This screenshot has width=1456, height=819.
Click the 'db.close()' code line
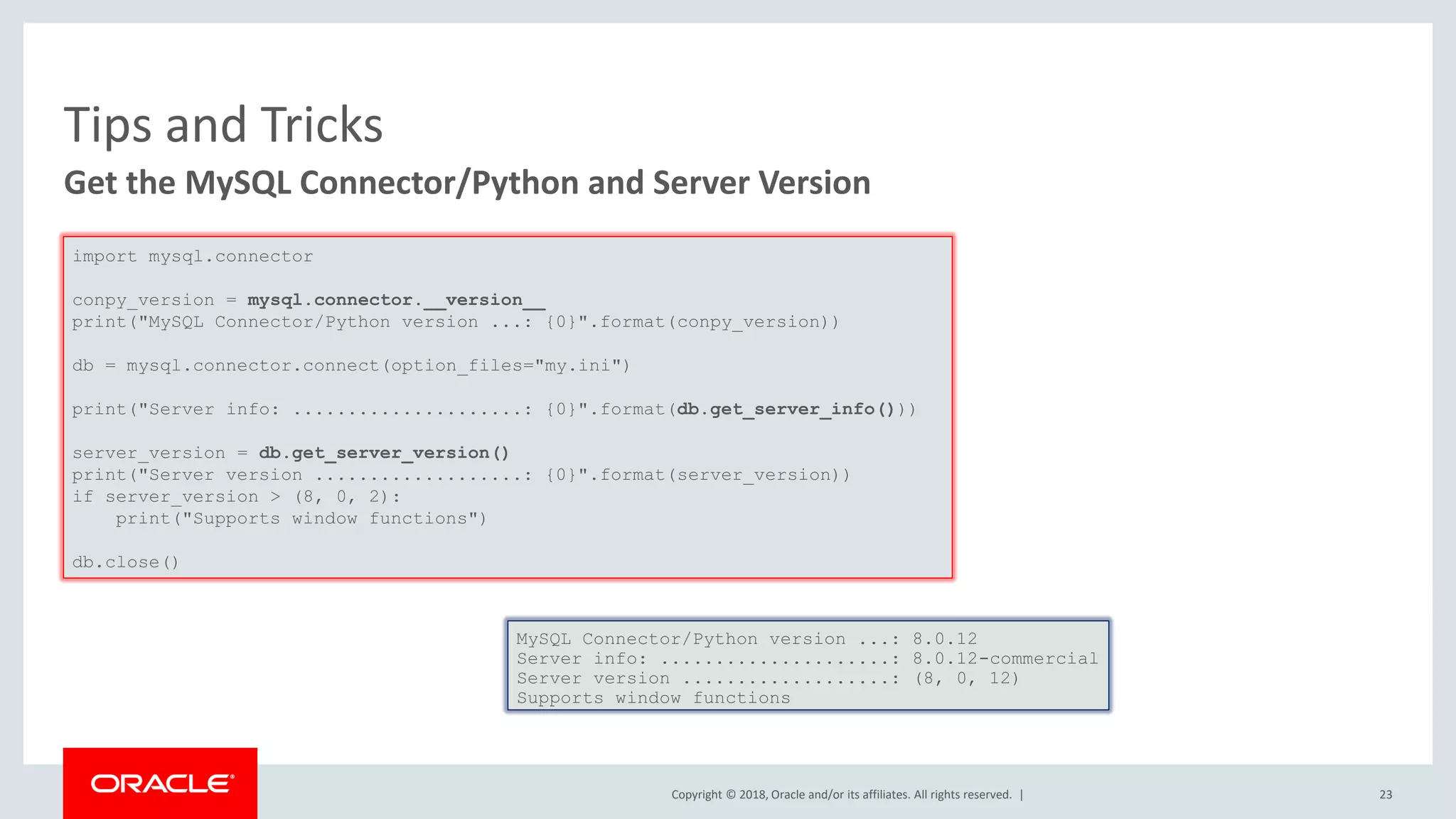(x=125, y=562)
